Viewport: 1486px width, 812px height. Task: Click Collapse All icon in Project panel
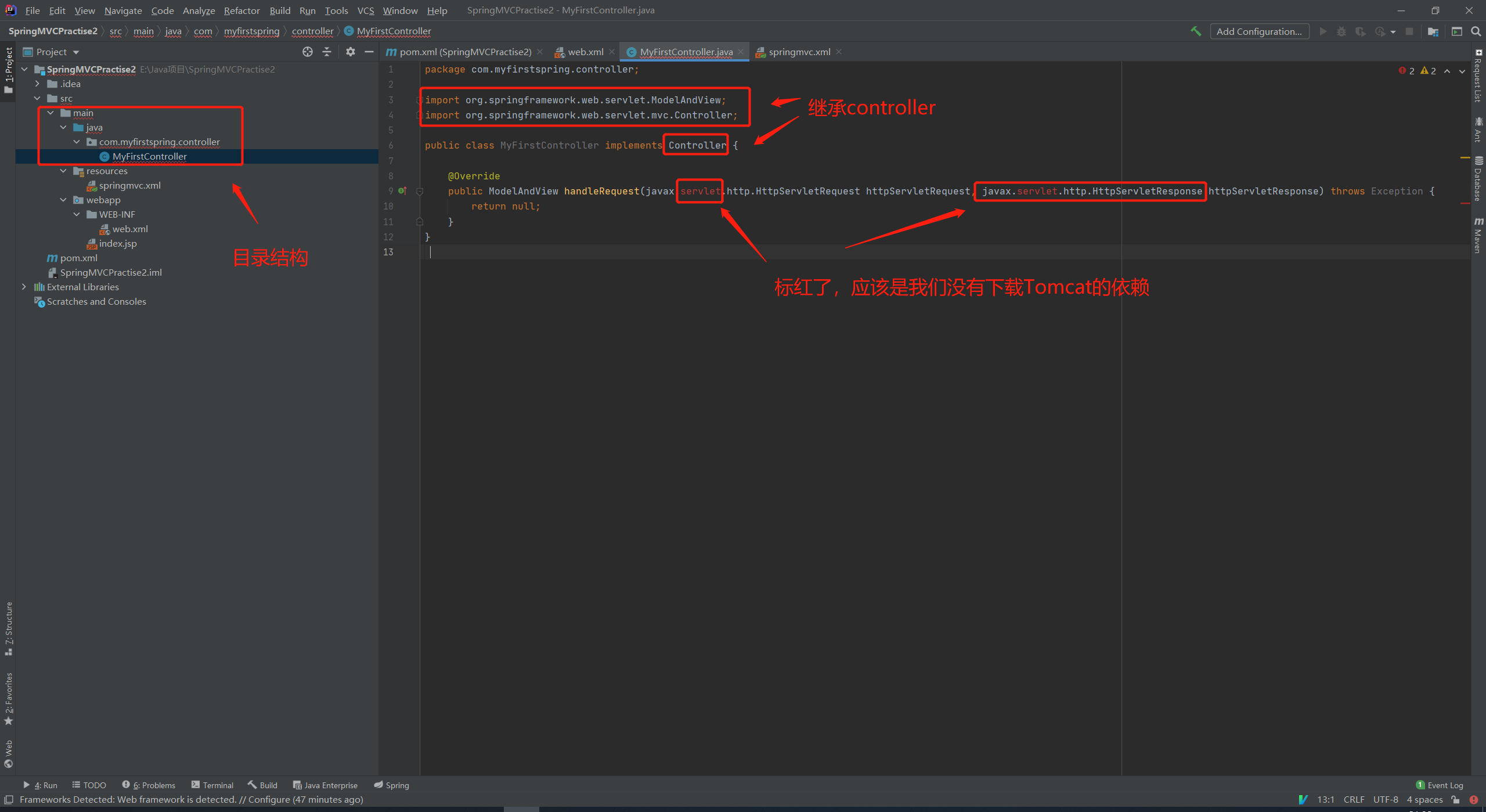[x=327, y=52]
